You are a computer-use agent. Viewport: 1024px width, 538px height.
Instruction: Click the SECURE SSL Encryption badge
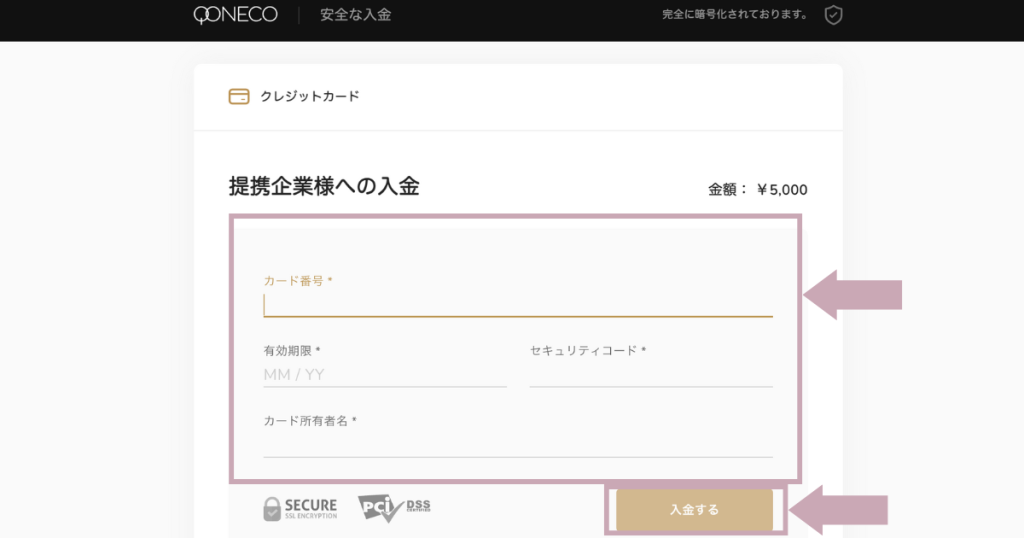[x=300, y=509]
